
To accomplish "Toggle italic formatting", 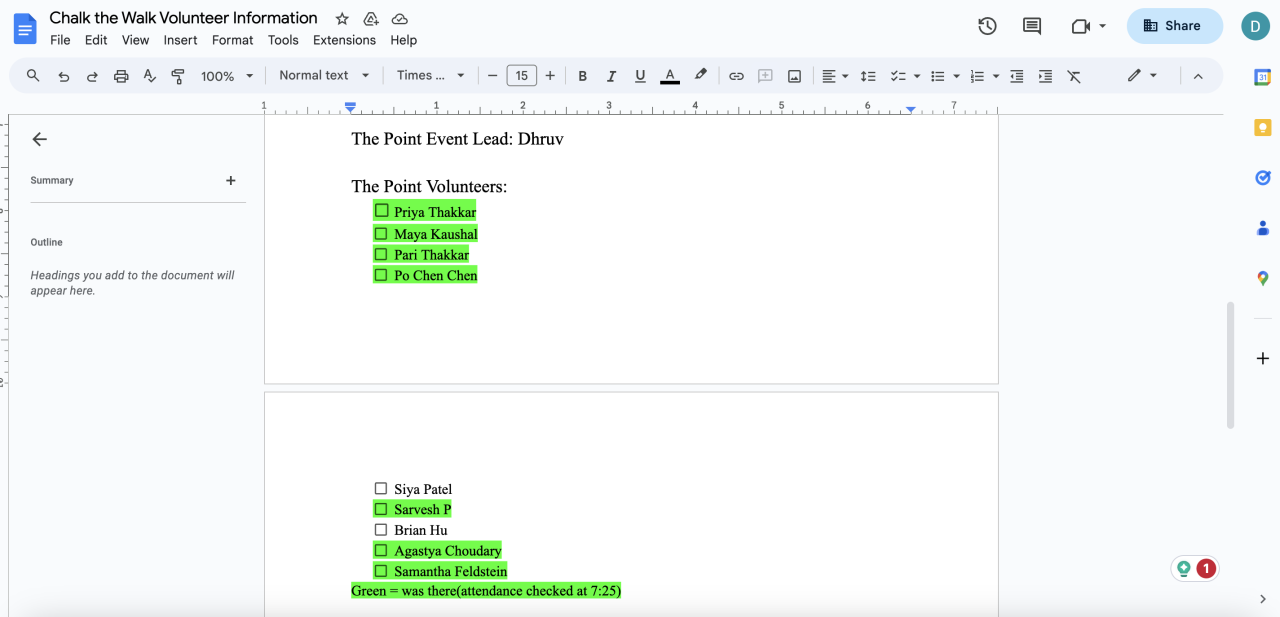I will pyautogui.click(x=611, y=76).
